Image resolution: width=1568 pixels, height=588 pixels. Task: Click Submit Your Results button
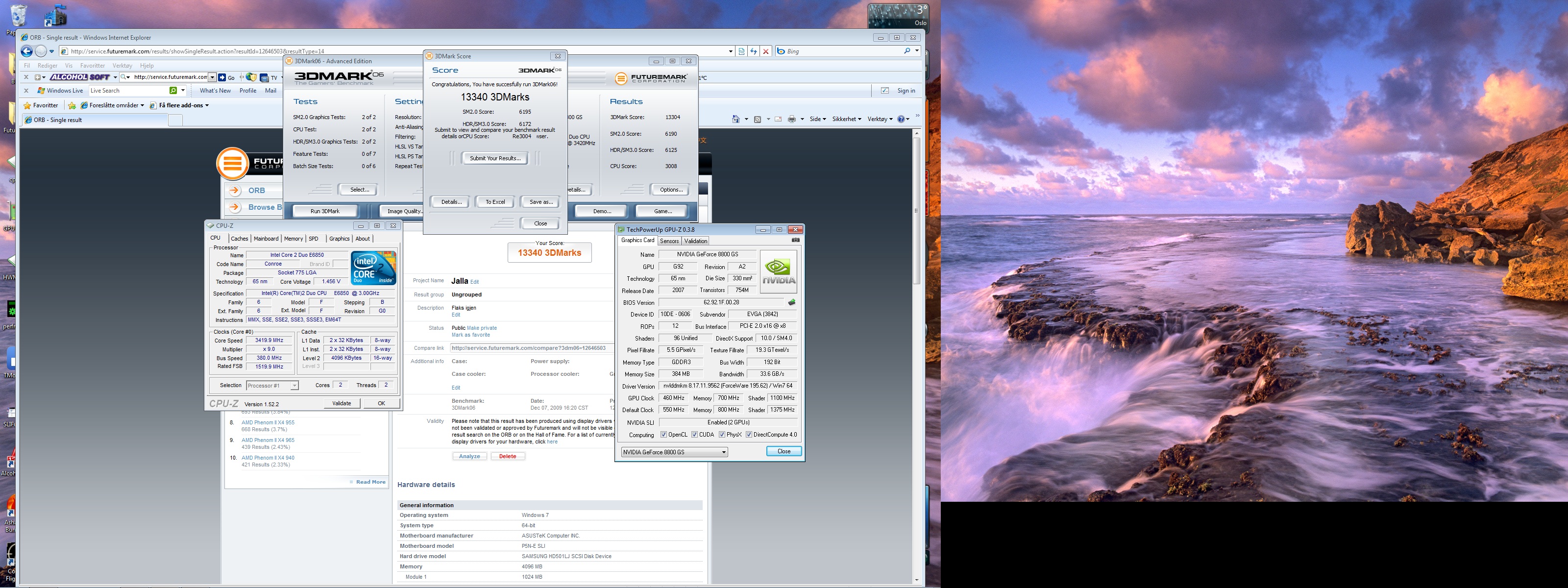pyautogui.click(x=495, y=158)
